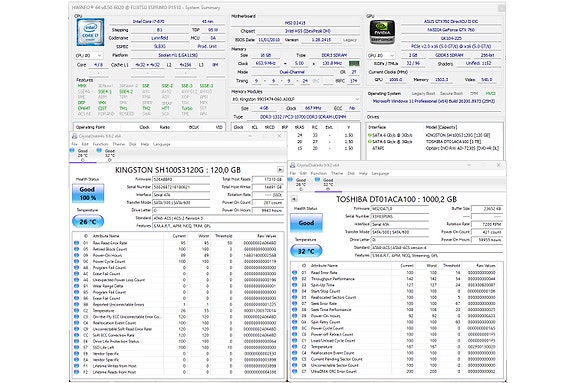
Task: Click Attribute Name column header in Kingston table
Action: coord(106,236)
